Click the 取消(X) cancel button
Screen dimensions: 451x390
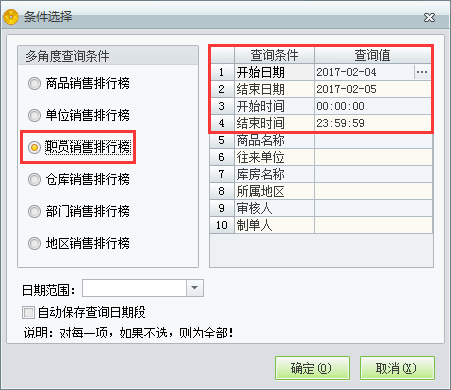(x=397, y=368)
